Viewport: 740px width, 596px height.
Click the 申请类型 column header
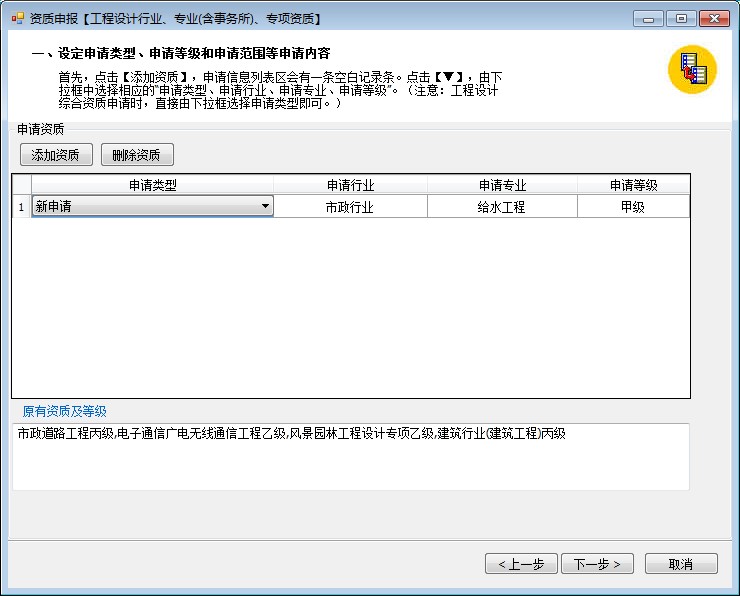[152, 185]
